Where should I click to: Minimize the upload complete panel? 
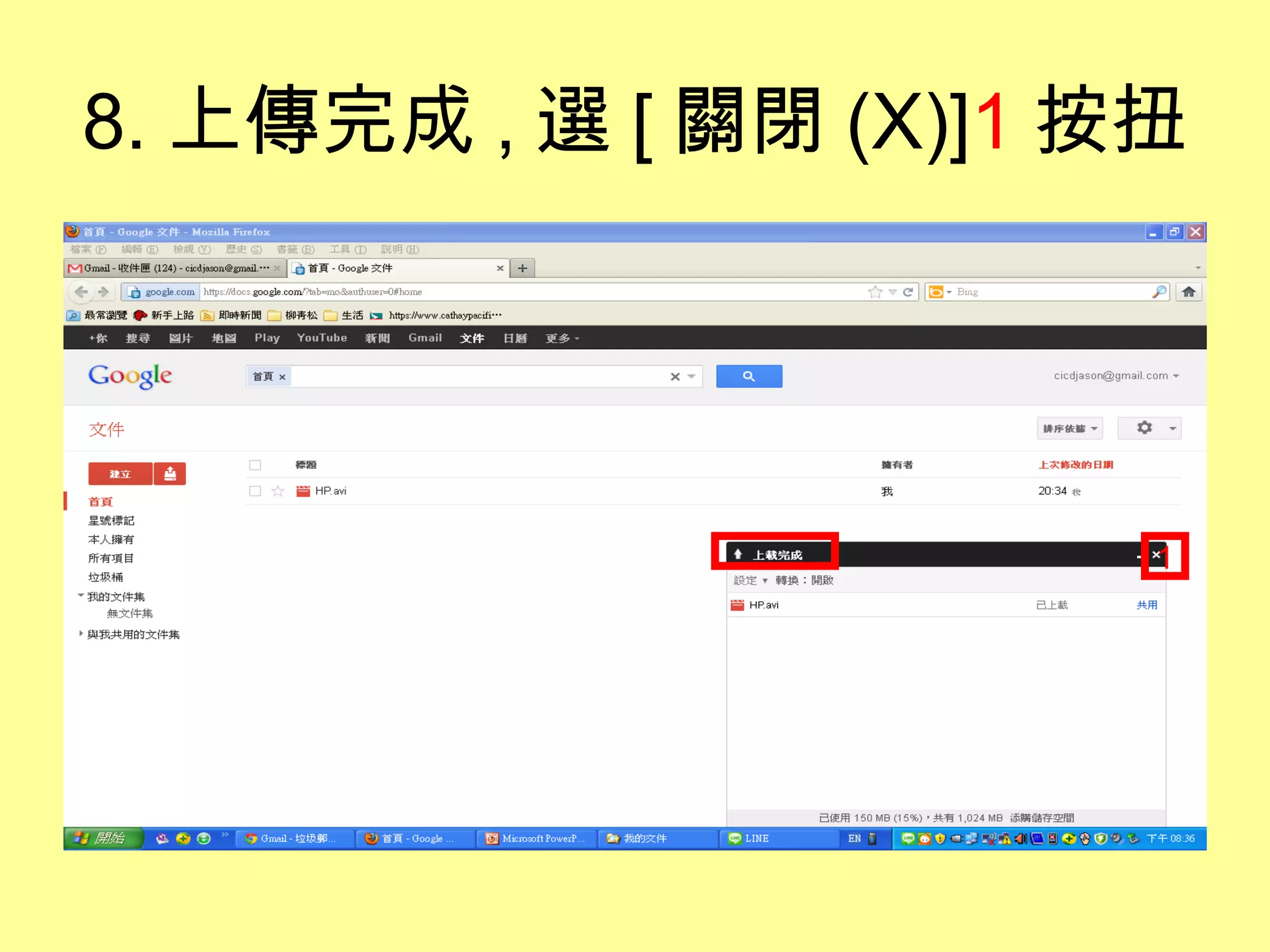[1140, 556]
